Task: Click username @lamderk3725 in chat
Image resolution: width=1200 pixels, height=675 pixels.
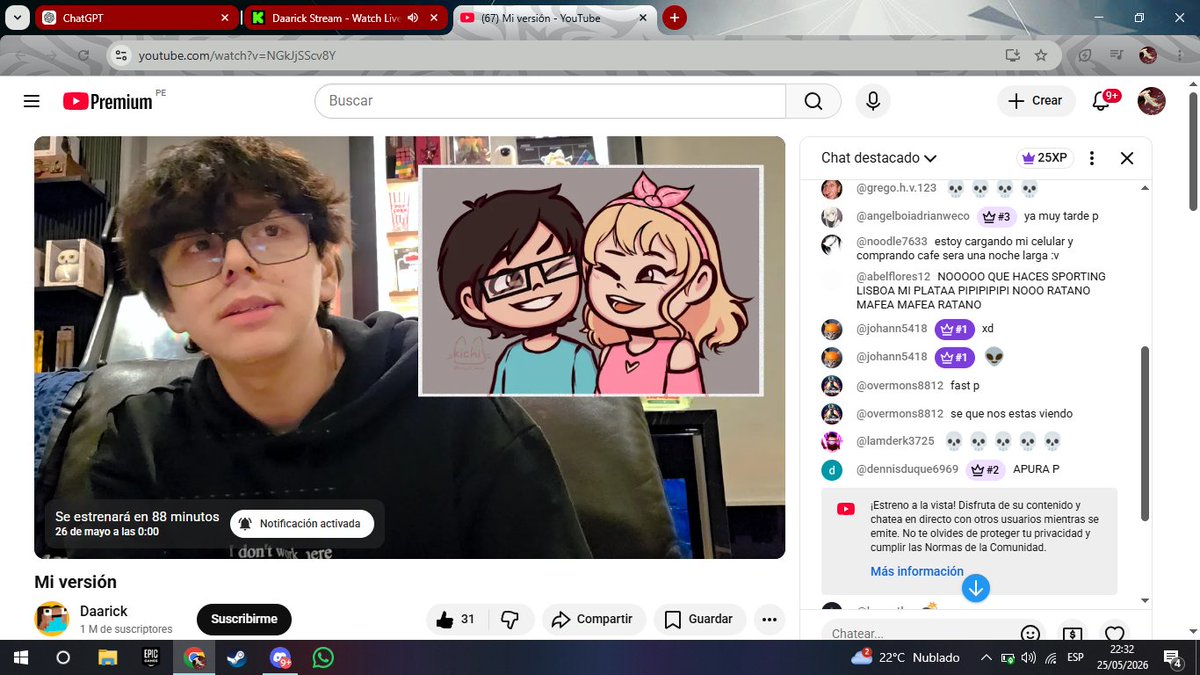Action: (x=895, y=441)
